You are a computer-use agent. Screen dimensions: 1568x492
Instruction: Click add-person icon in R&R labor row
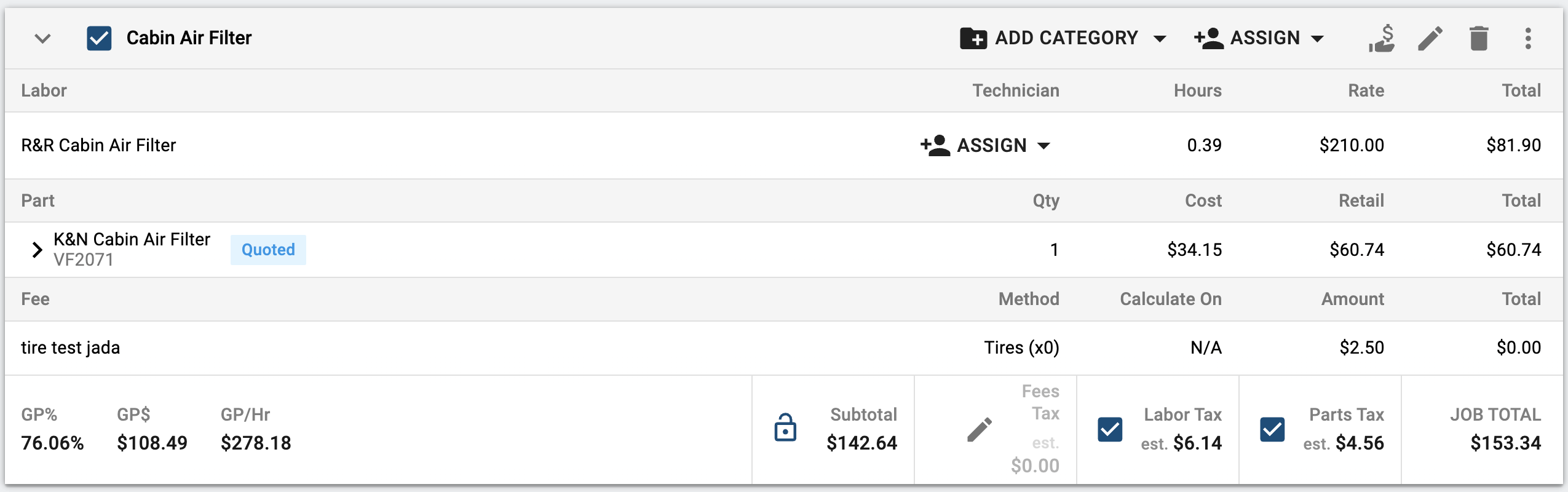pos(935,146)
